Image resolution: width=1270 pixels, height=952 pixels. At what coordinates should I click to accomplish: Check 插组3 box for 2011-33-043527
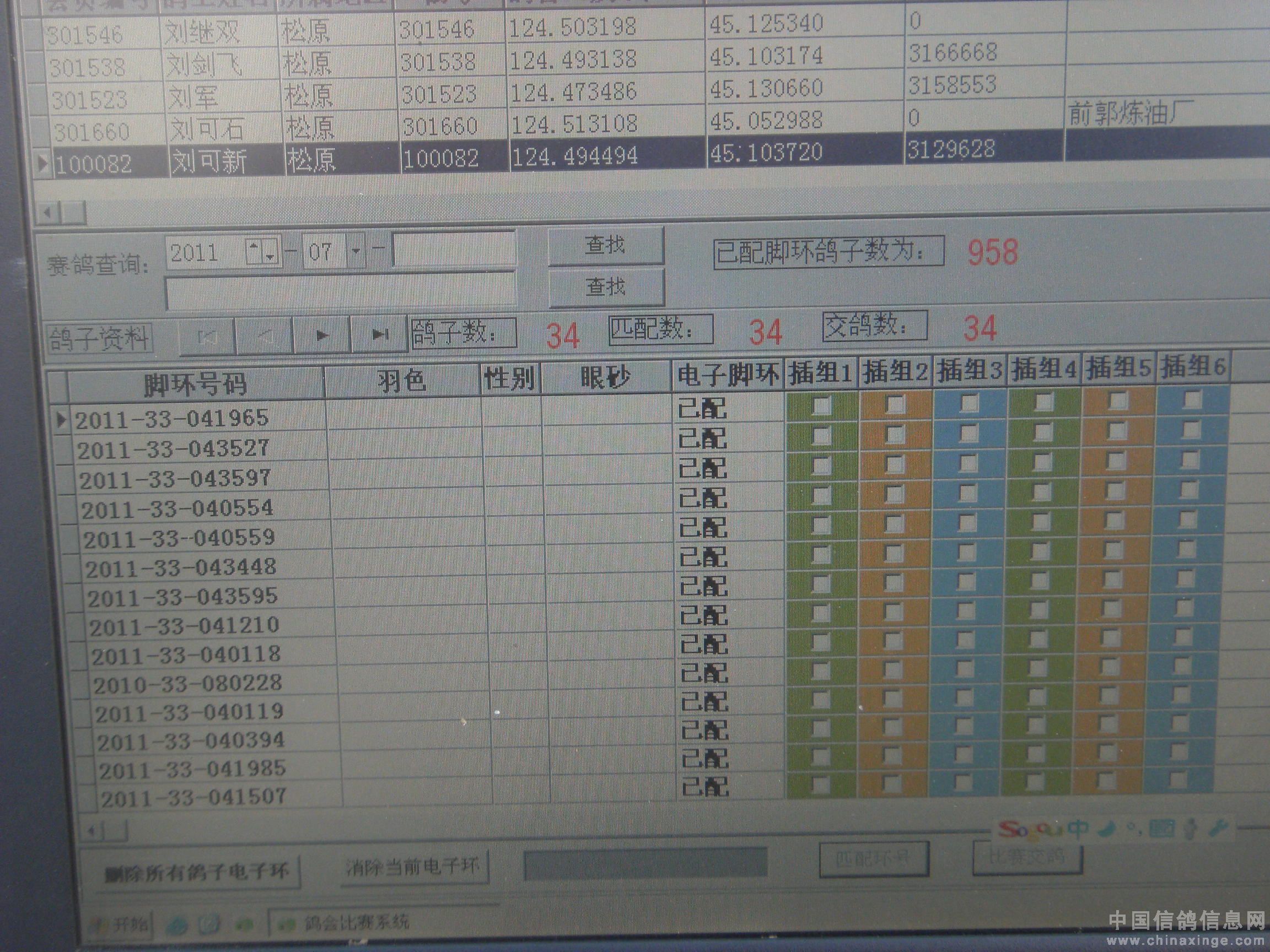pos(968,432)
